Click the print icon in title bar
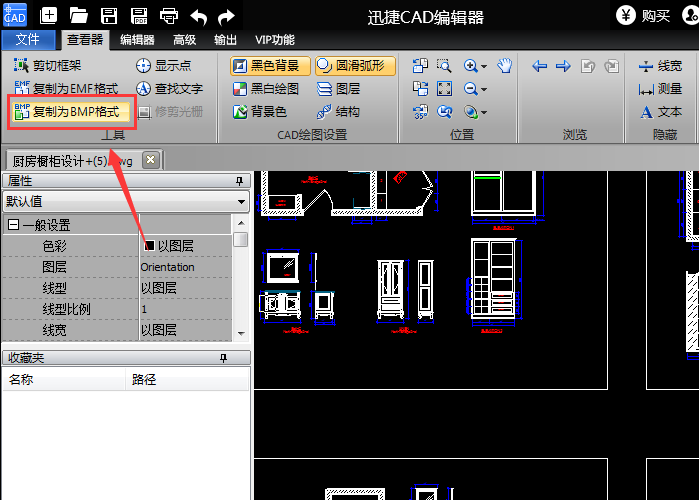699x500 pixels. (x=169, y=15)
